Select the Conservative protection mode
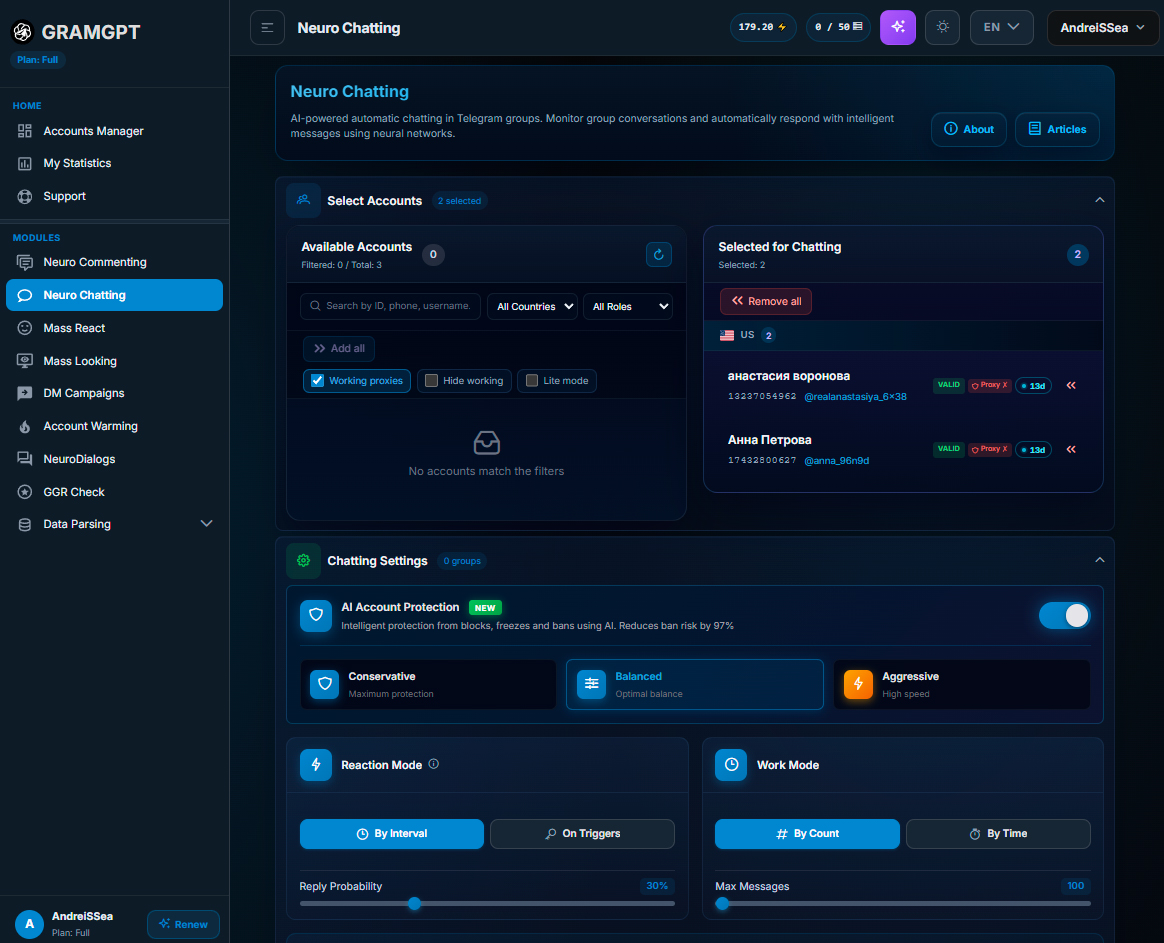The image size is (1164, 943). (x=428, y=684)
